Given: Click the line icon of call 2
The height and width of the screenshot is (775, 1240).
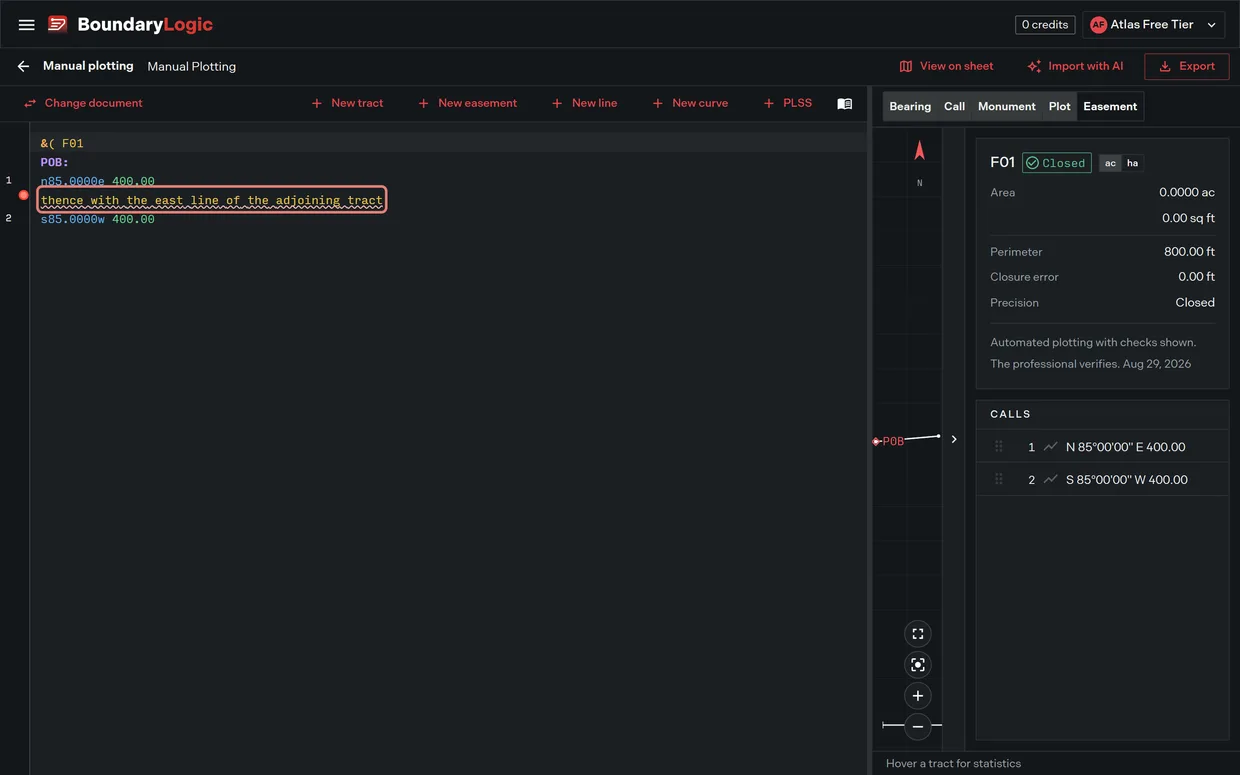Looking at the screenshot, I should (1050, 480).
